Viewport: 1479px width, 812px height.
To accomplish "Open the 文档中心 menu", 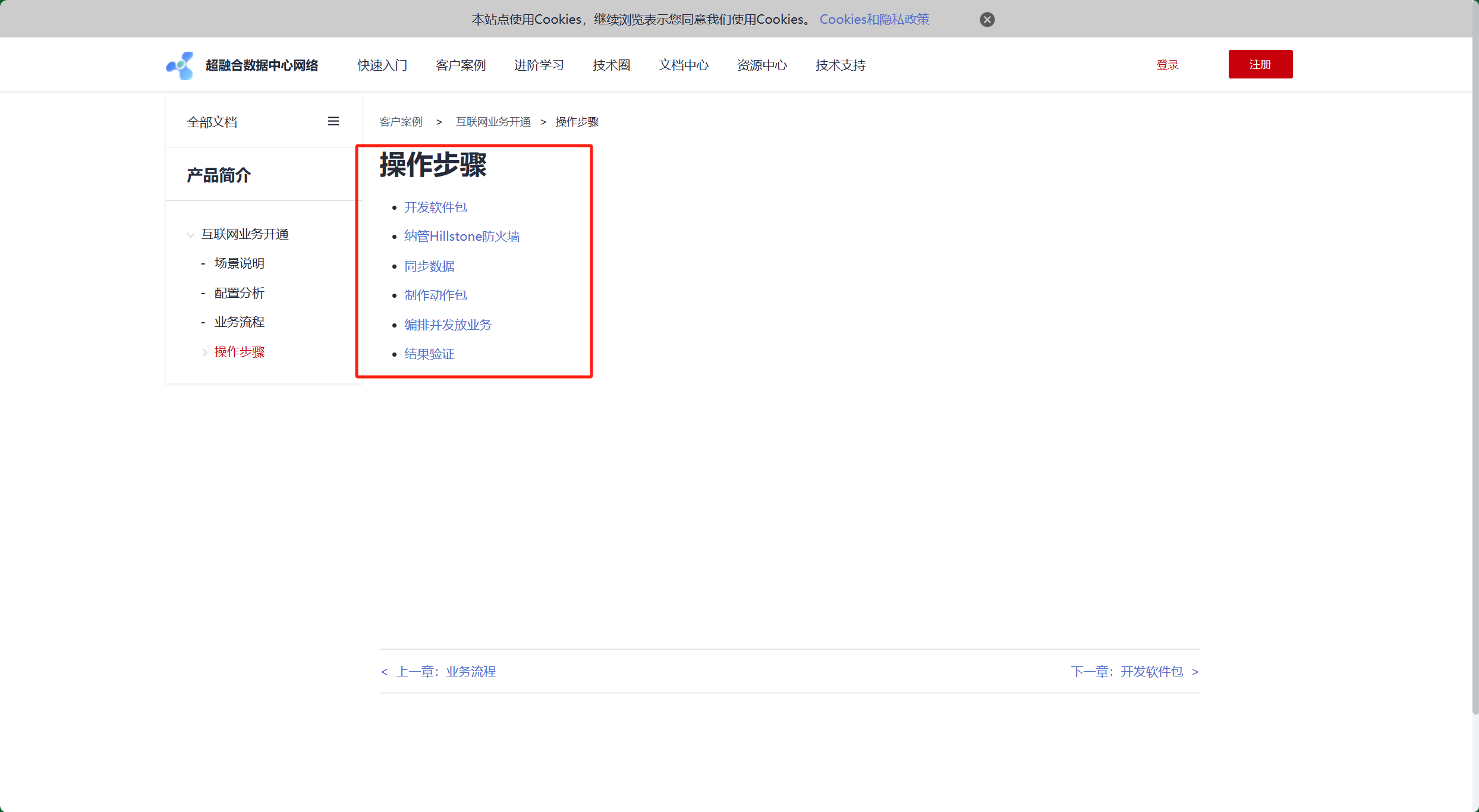I will 684,65.
